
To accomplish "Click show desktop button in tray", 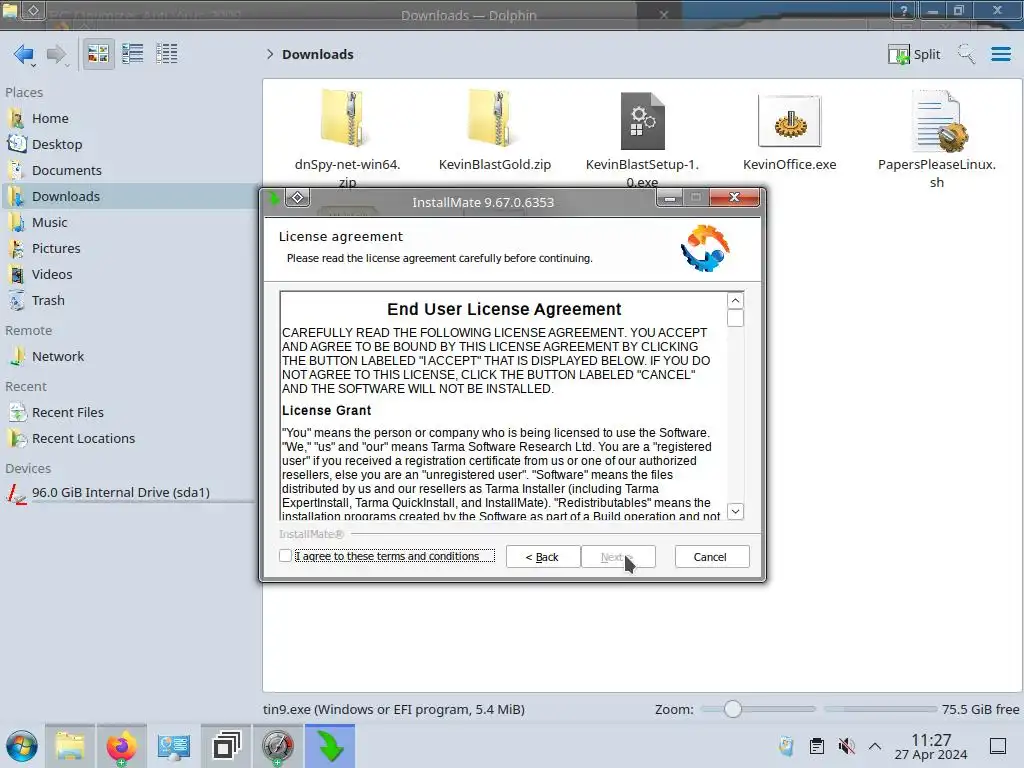I will click(x=998, y=746).
